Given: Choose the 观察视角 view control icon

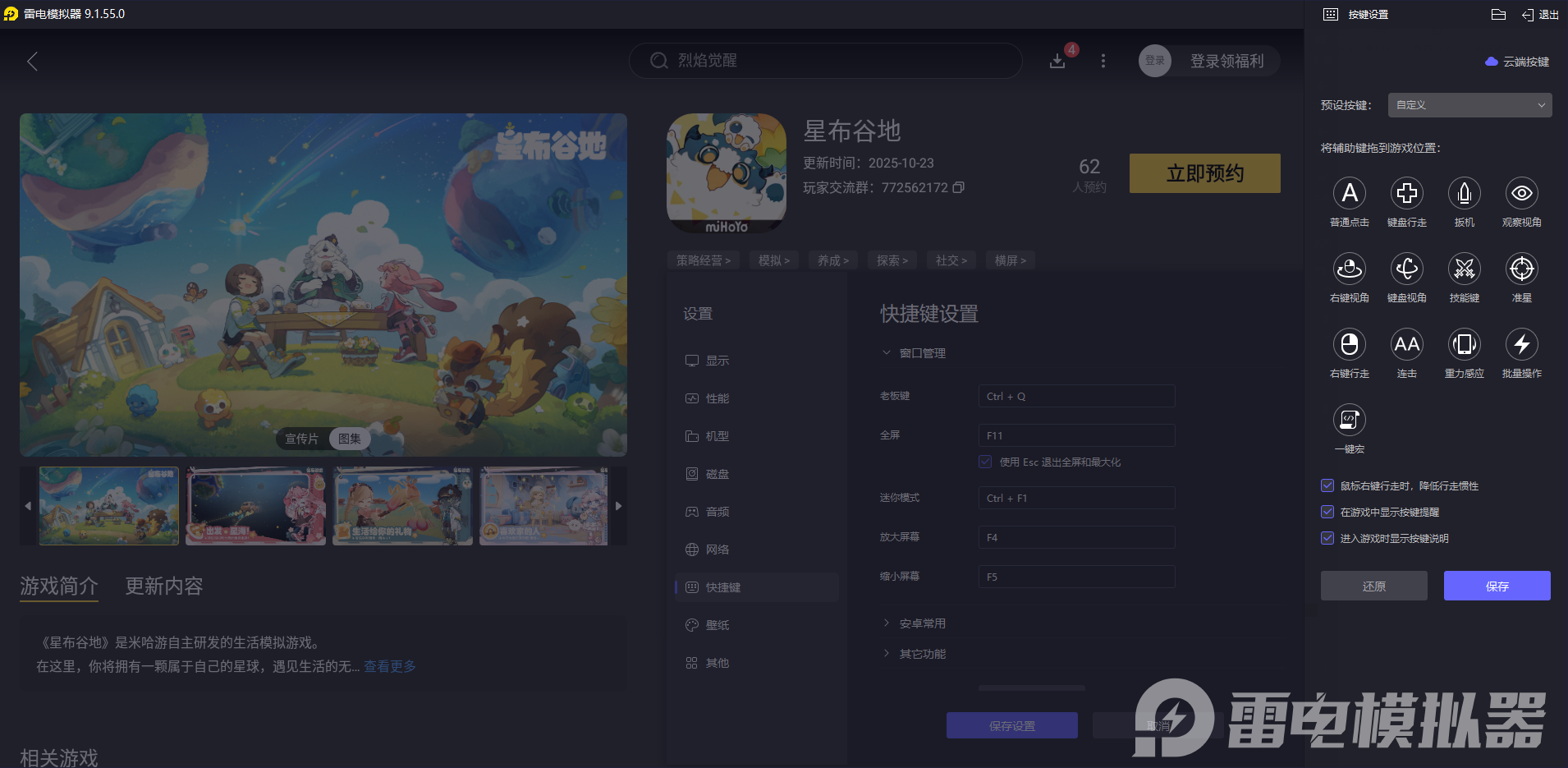Looking at the screenshot, I should tap(1521, 194).
